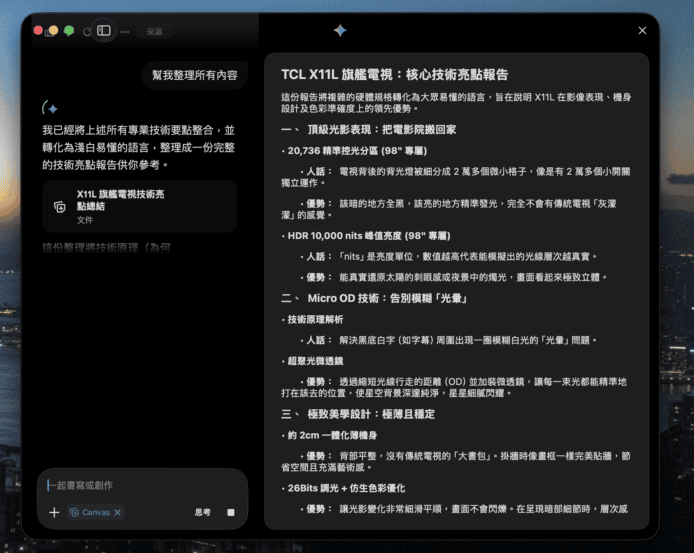Close the report panel with the X
Screen dimensions: 694x553
click(x=642, y=31)
